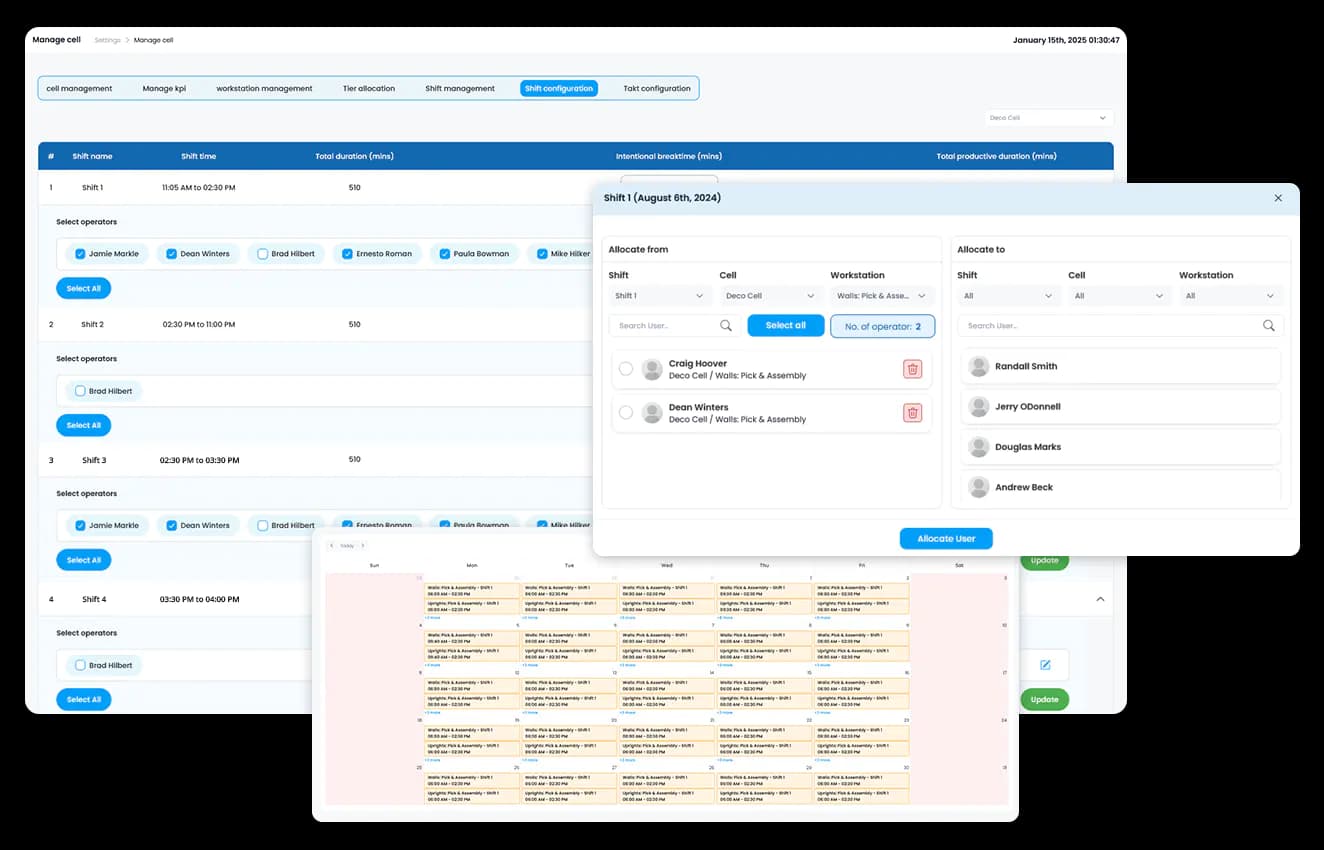Uncheck Jamie Markle in Shift 1 operators
Viewport: 1324px width, 850px height.
(81, 254)
